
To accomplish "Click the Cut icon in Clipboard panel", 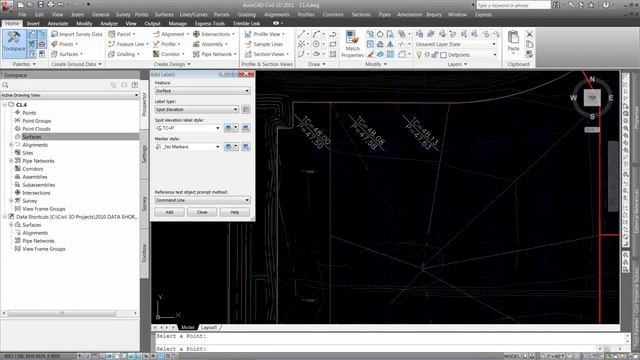I will click(529, 34).
